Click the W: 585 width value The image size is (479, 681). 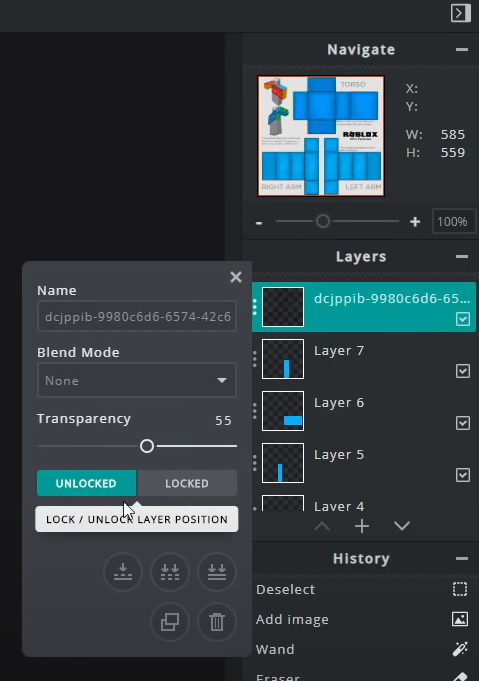click(x=453, y=134)
